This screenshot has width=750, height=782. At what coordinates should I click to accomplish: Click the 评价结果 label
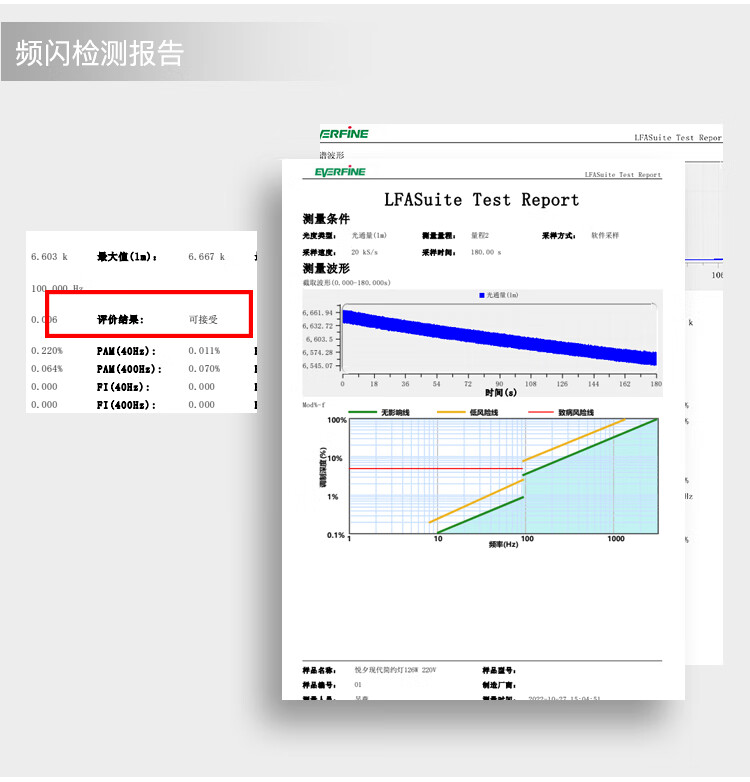pyautogui.click(x=120, y=320)
